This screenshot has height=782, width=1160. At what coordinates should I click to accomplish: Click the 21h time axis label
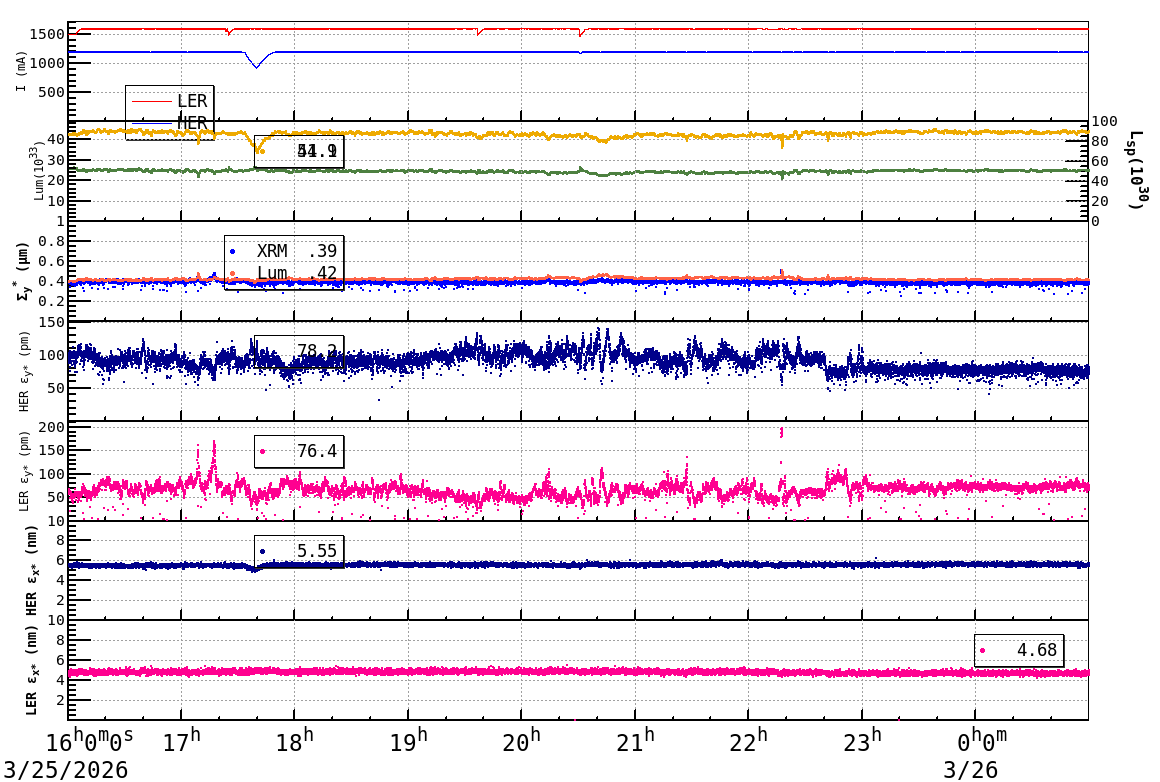click(635, 741)
